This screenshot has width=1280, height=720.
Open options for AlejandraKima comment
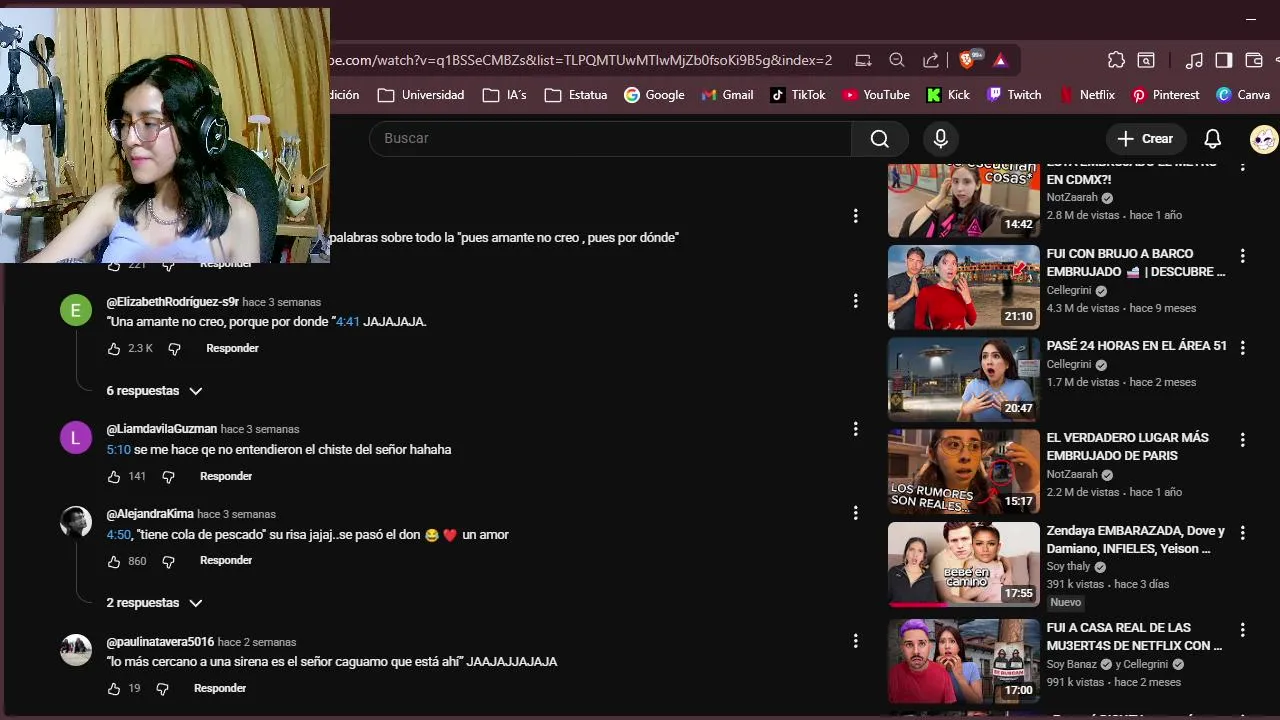coord(855,513)
